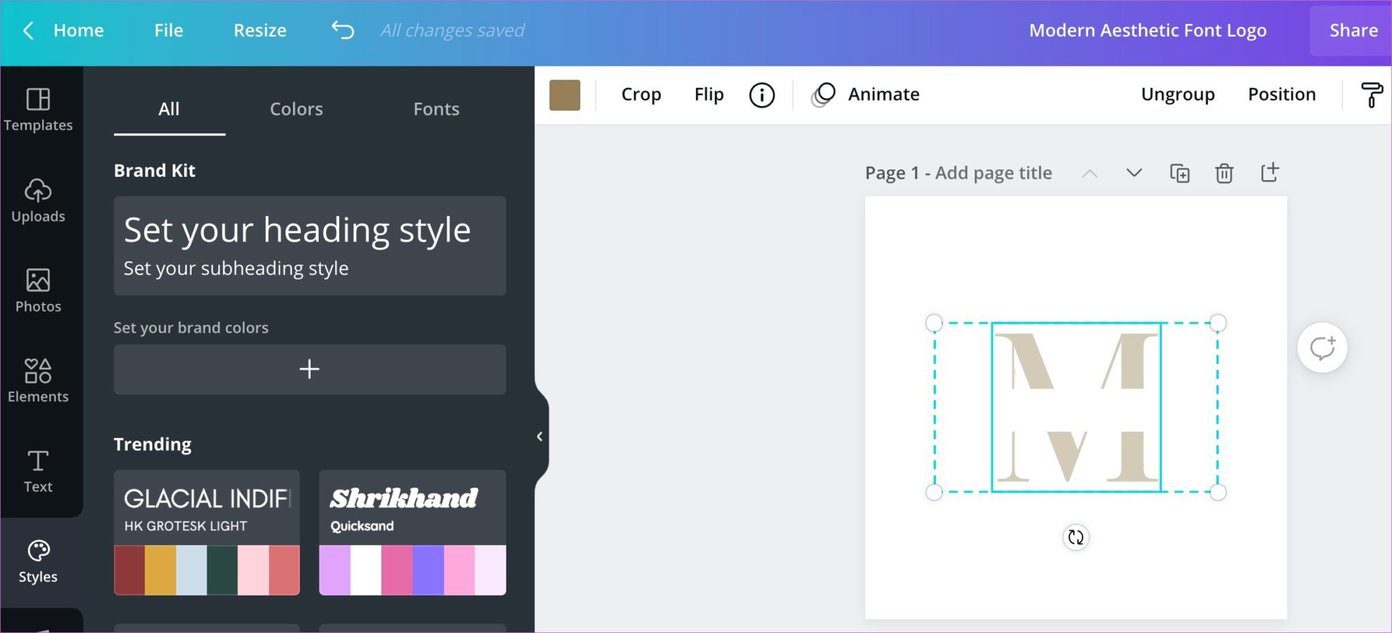
Task: Open the Elements sidebar panel
Action: pyautogui.click(x=38, y=380)
